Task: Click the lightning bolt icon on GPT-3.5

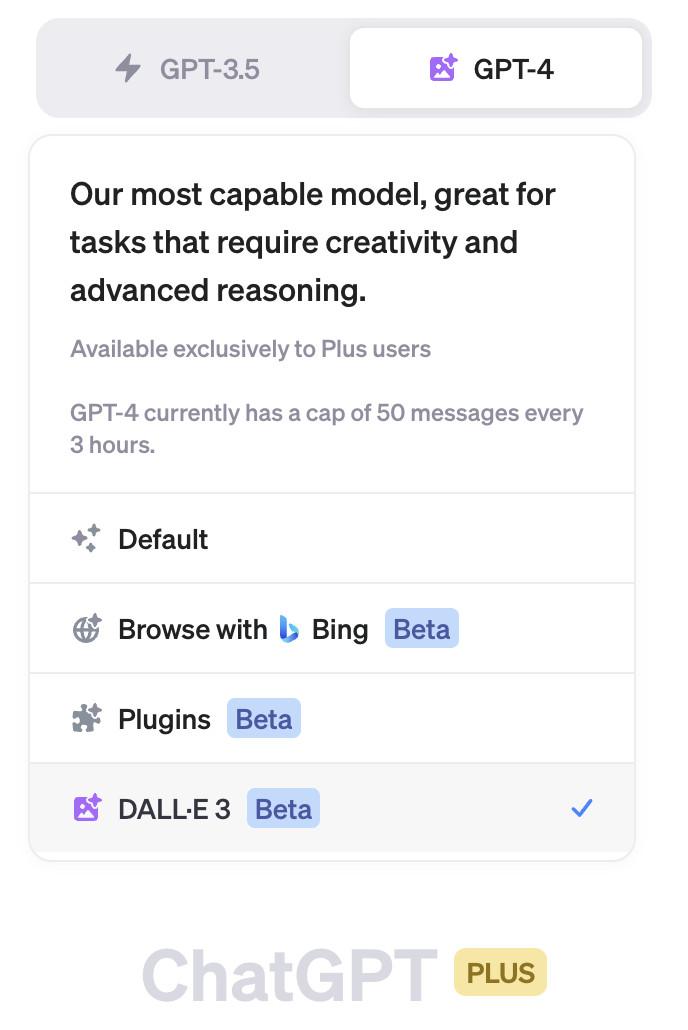Action: pyautogui.click(x=128, y=68)
